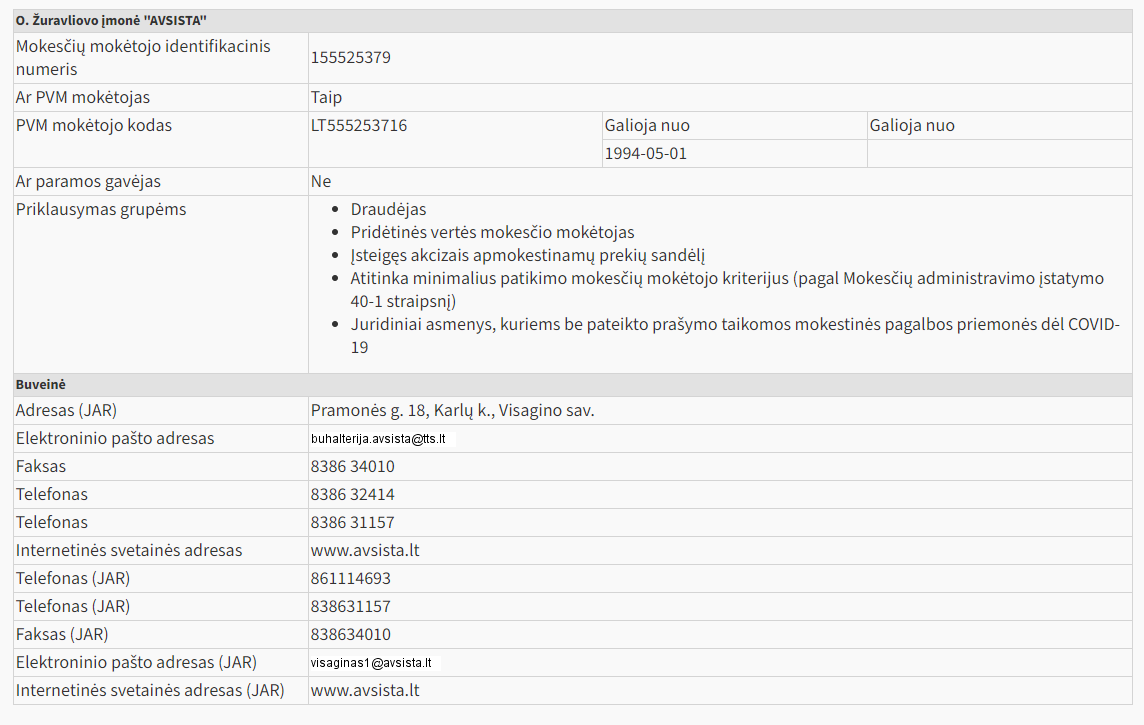The width and height of the screenshot is (1144, 725).
Task: Click the Ar PVM mokėtojas value Taip
Action: click(326, 98)
